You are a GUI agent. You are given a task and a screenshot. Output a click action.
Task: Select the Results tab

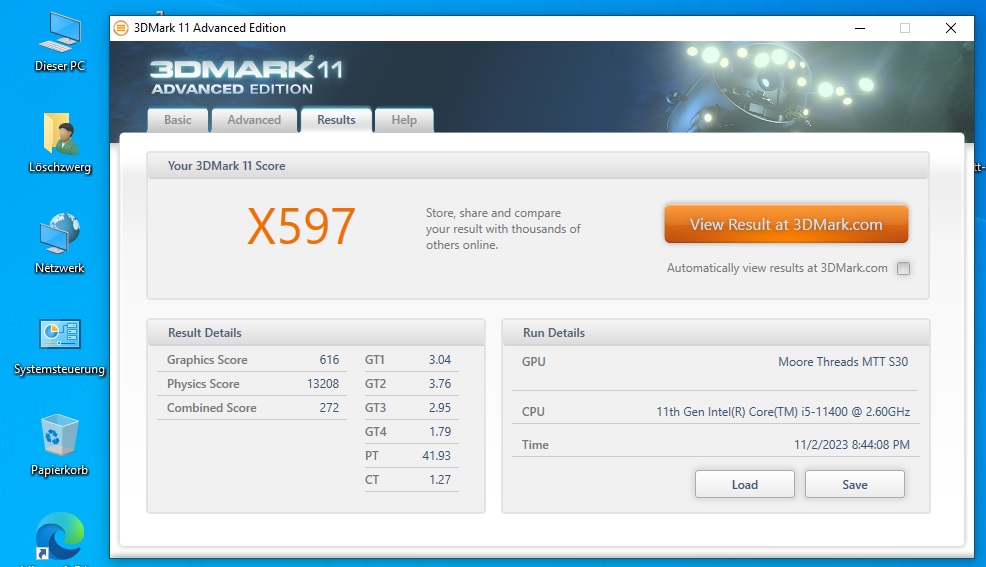336,120
